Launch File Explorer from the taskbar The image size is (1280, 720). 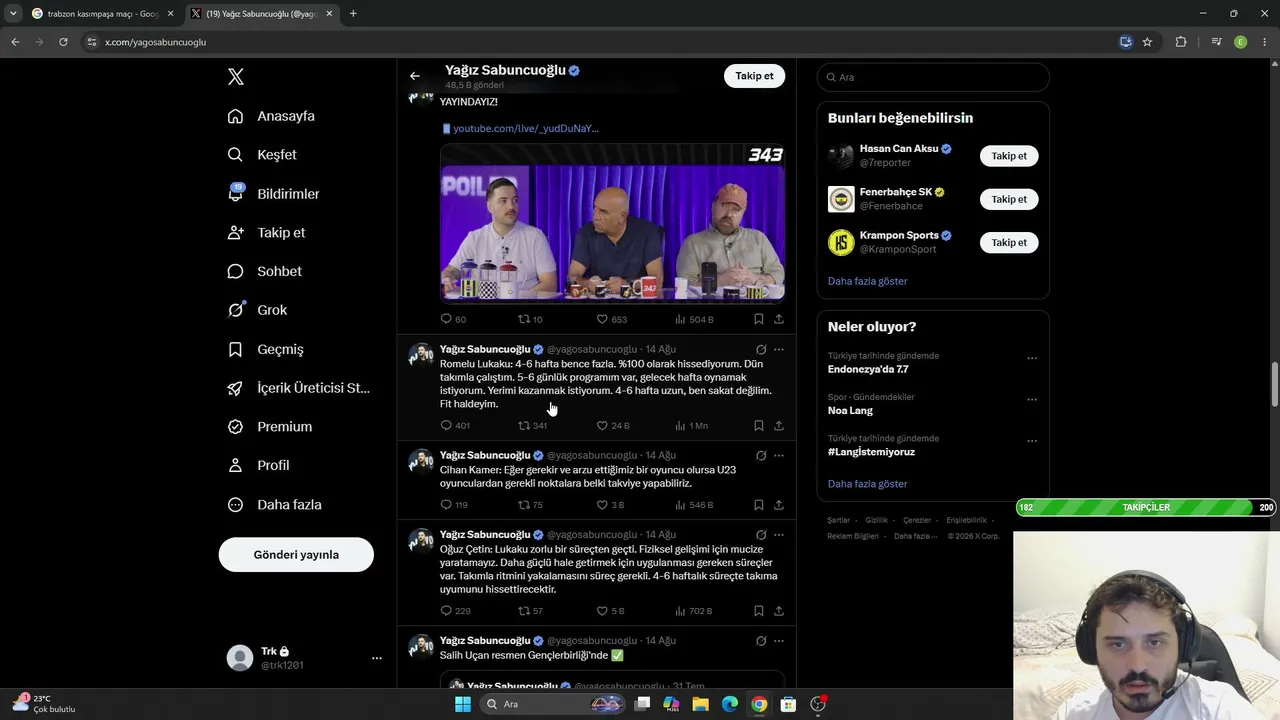click(x=700, y=704)
